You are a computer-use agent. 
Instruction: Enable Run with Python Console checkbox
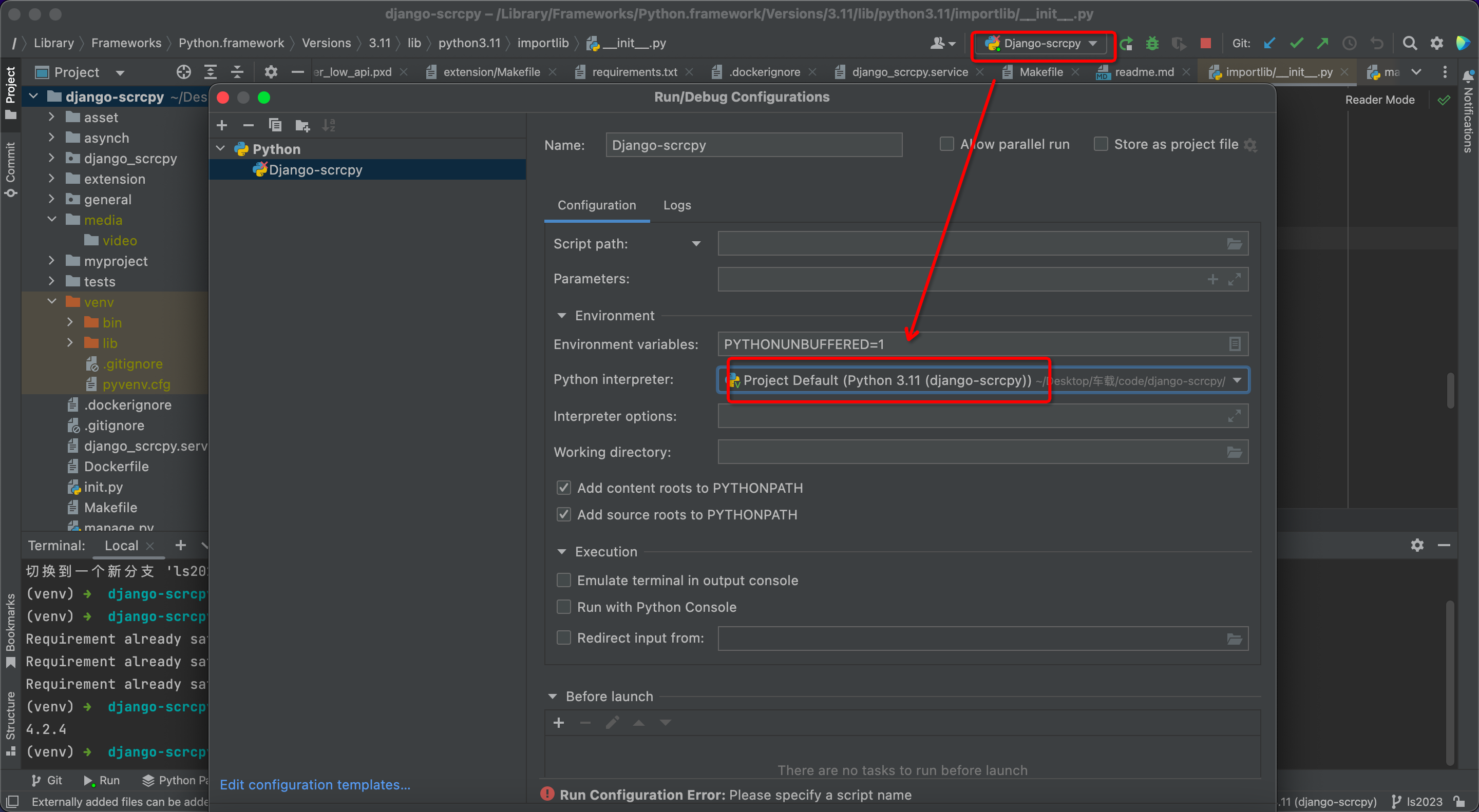pyautogui.click(x=564, y=607)
